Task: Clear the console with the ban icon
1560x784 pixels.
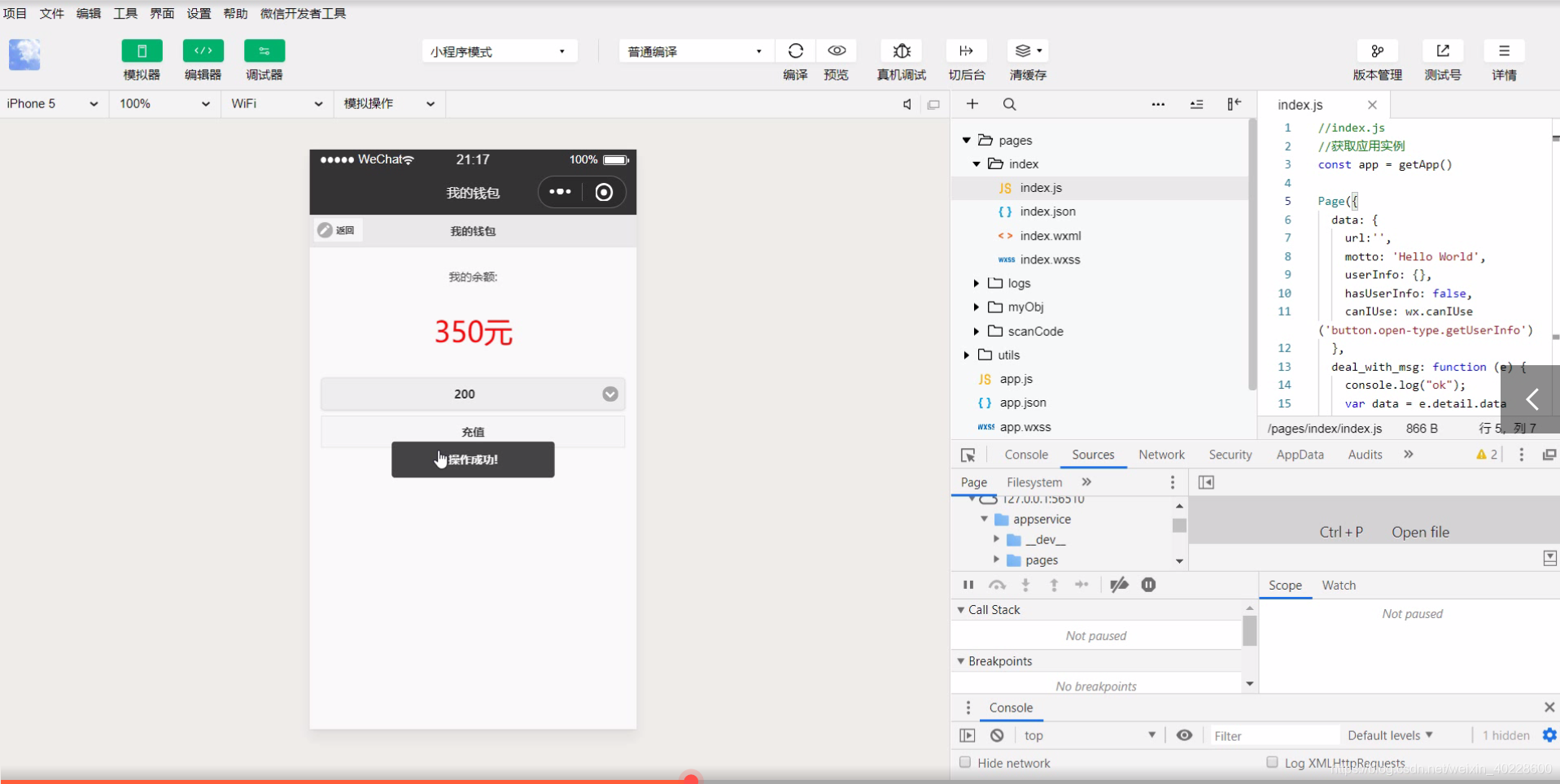Action: tap(997, 735)
